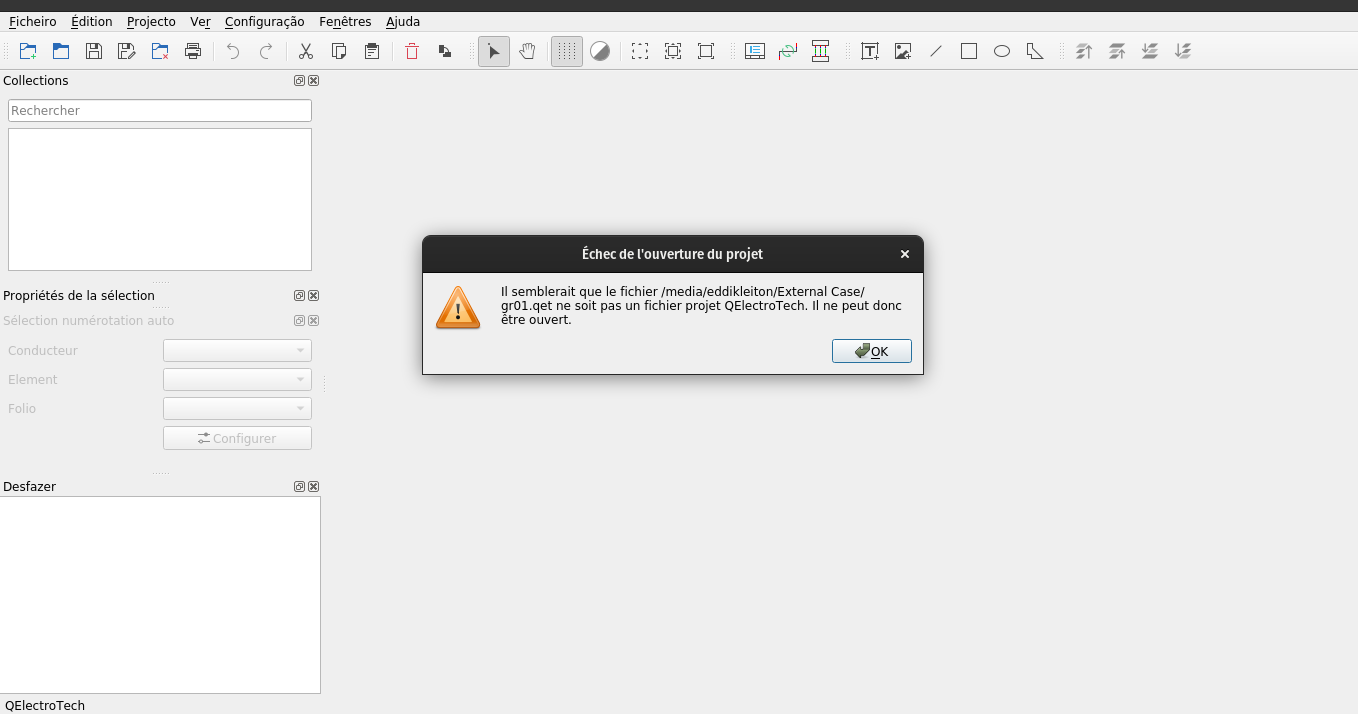Image resolution: width=1358 pixels, height=714 pixels.
Task: Click the Rechercher search field
Action: click(160, 111)
